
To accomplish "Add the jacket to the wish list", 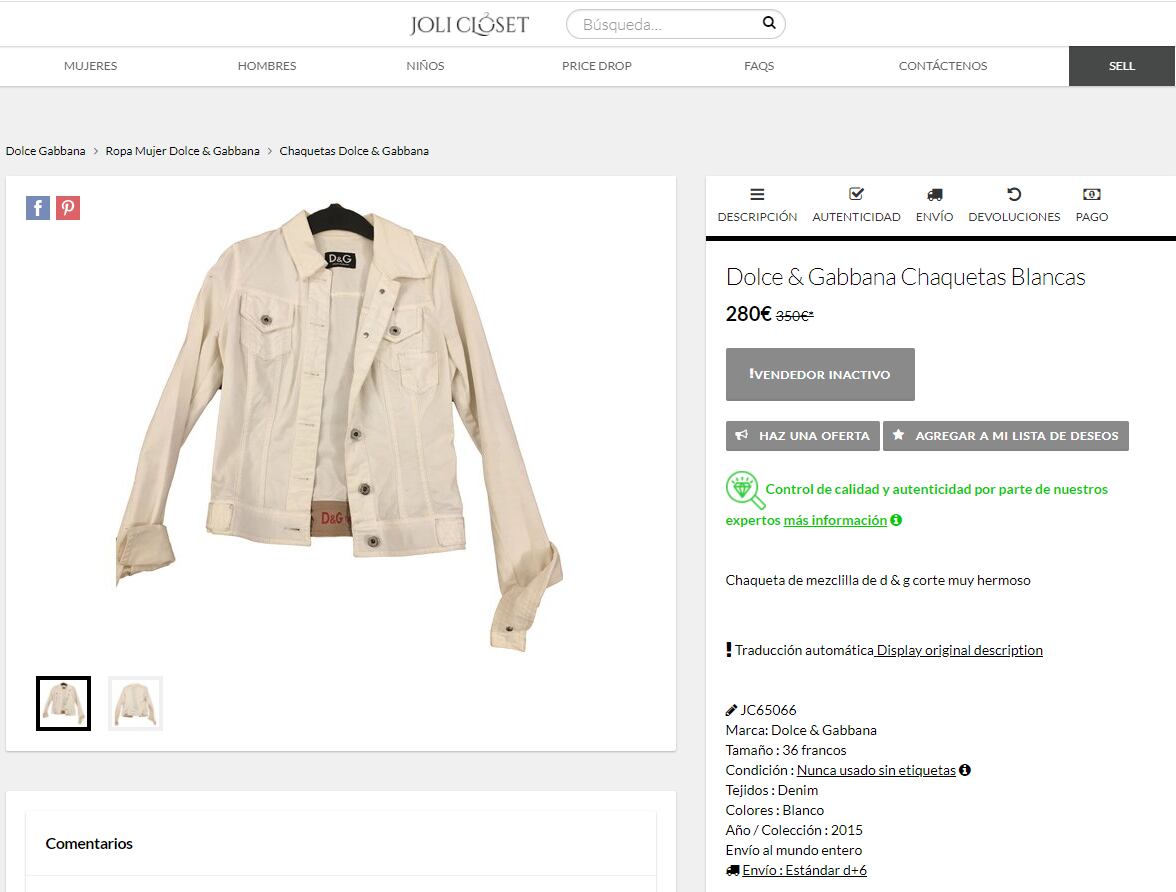I will 1006,436.
